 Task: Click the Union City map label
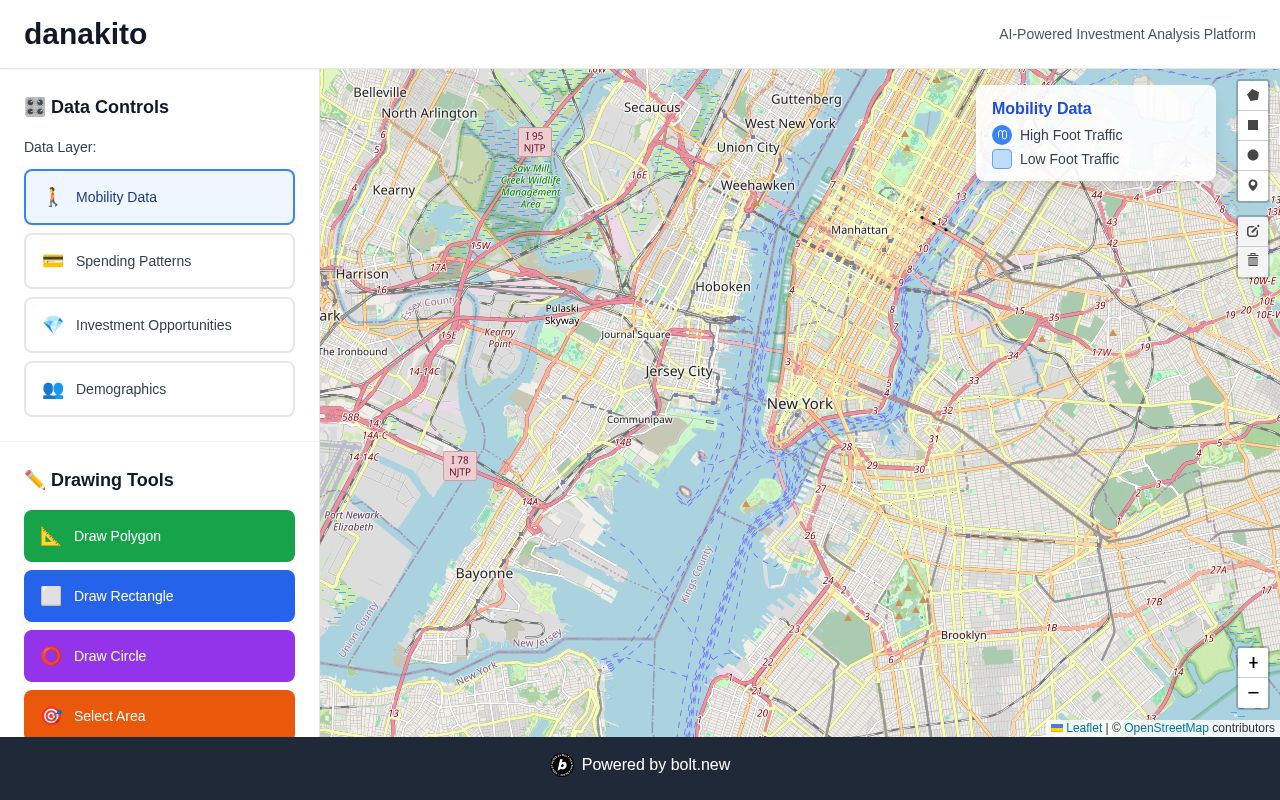pos(748,147)
